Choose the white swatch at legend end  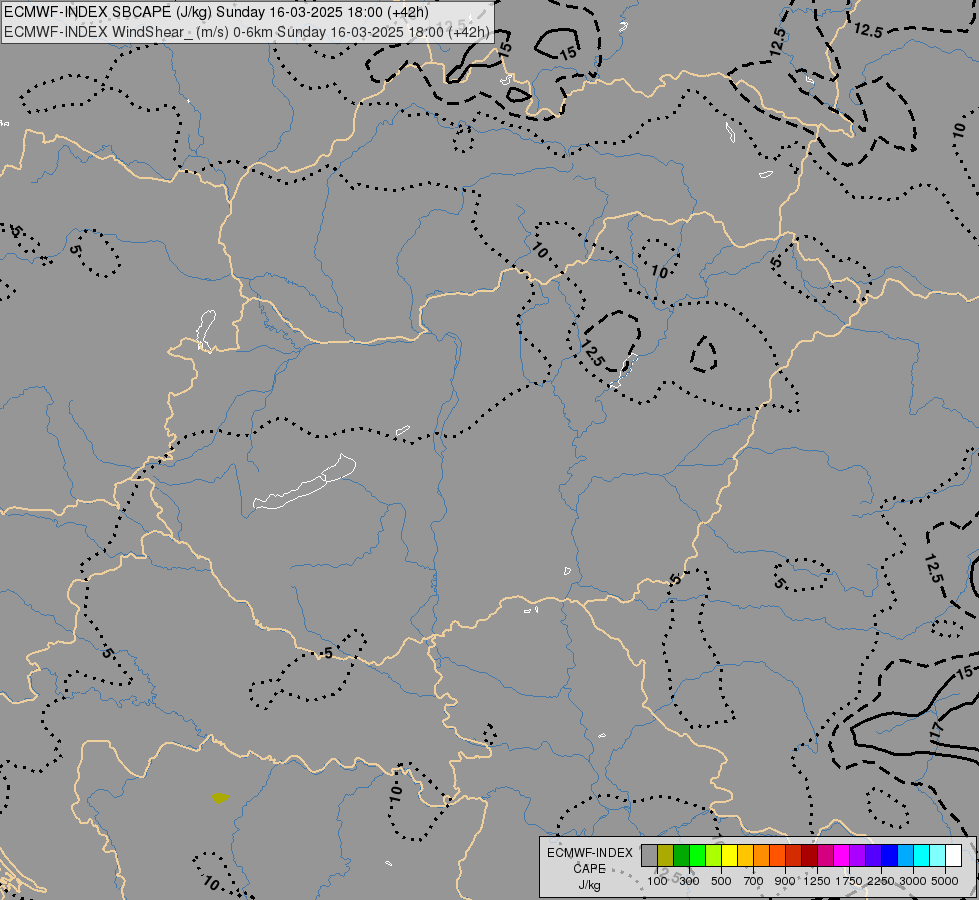(953, 855)
